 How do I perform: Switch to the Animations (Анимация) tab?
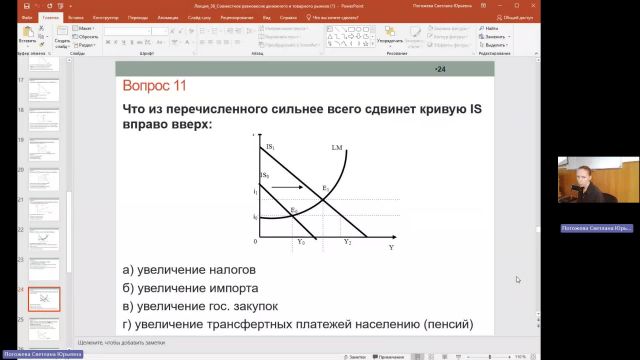pos(168,18)
